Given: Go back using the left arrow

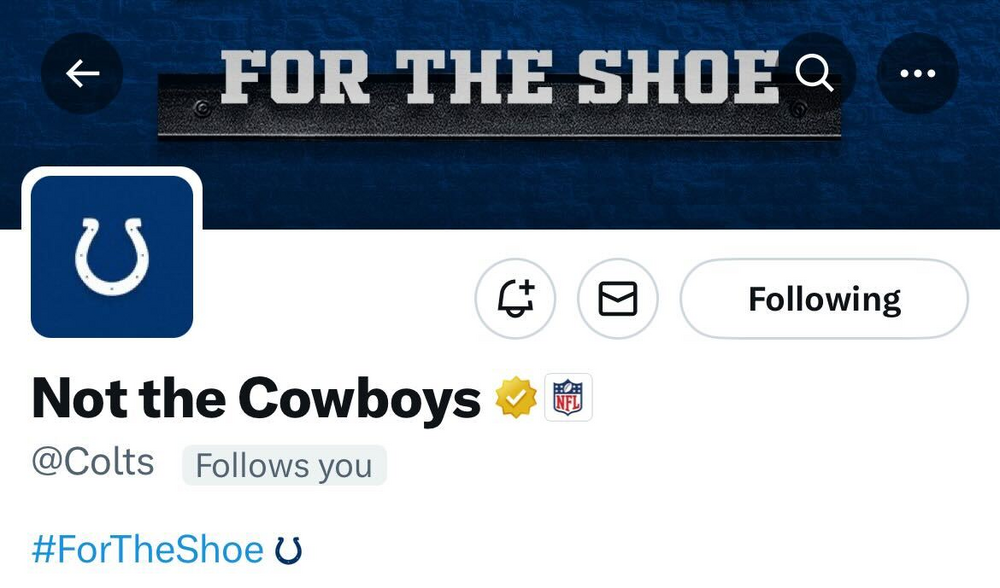Looking at the screenshot, I should click(82, 74).
